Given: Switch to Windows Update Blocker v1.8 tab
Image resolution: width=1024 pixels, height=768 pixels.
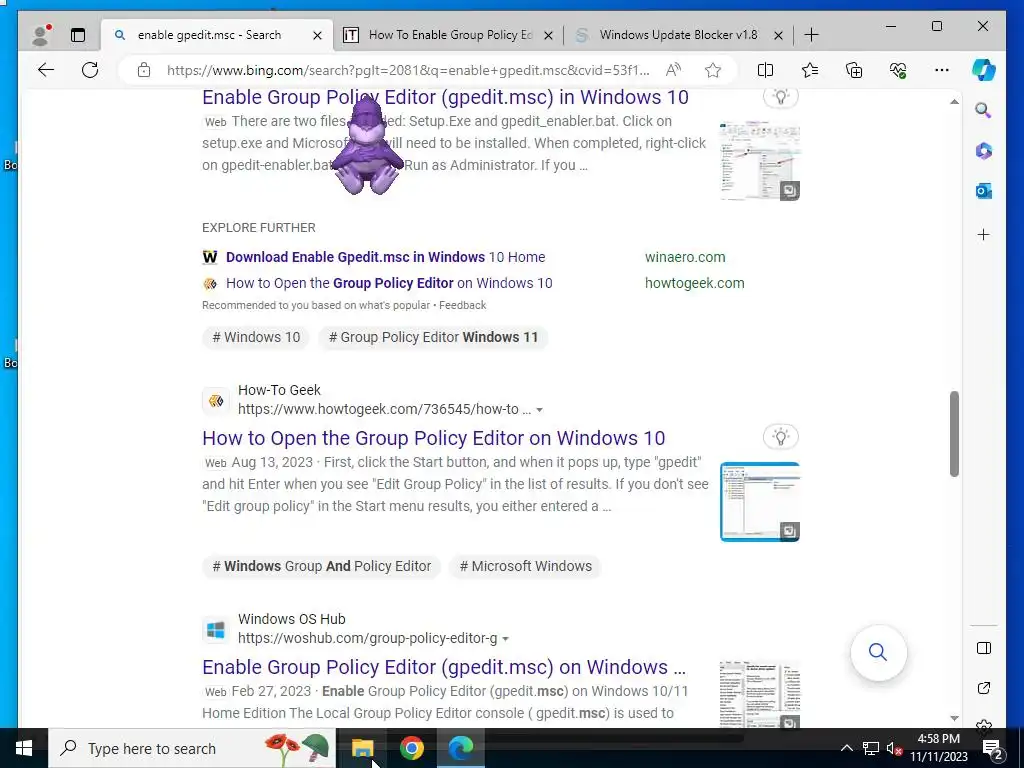Looking at the screenshot, I should pyautogui.click(x=679, y=35).
